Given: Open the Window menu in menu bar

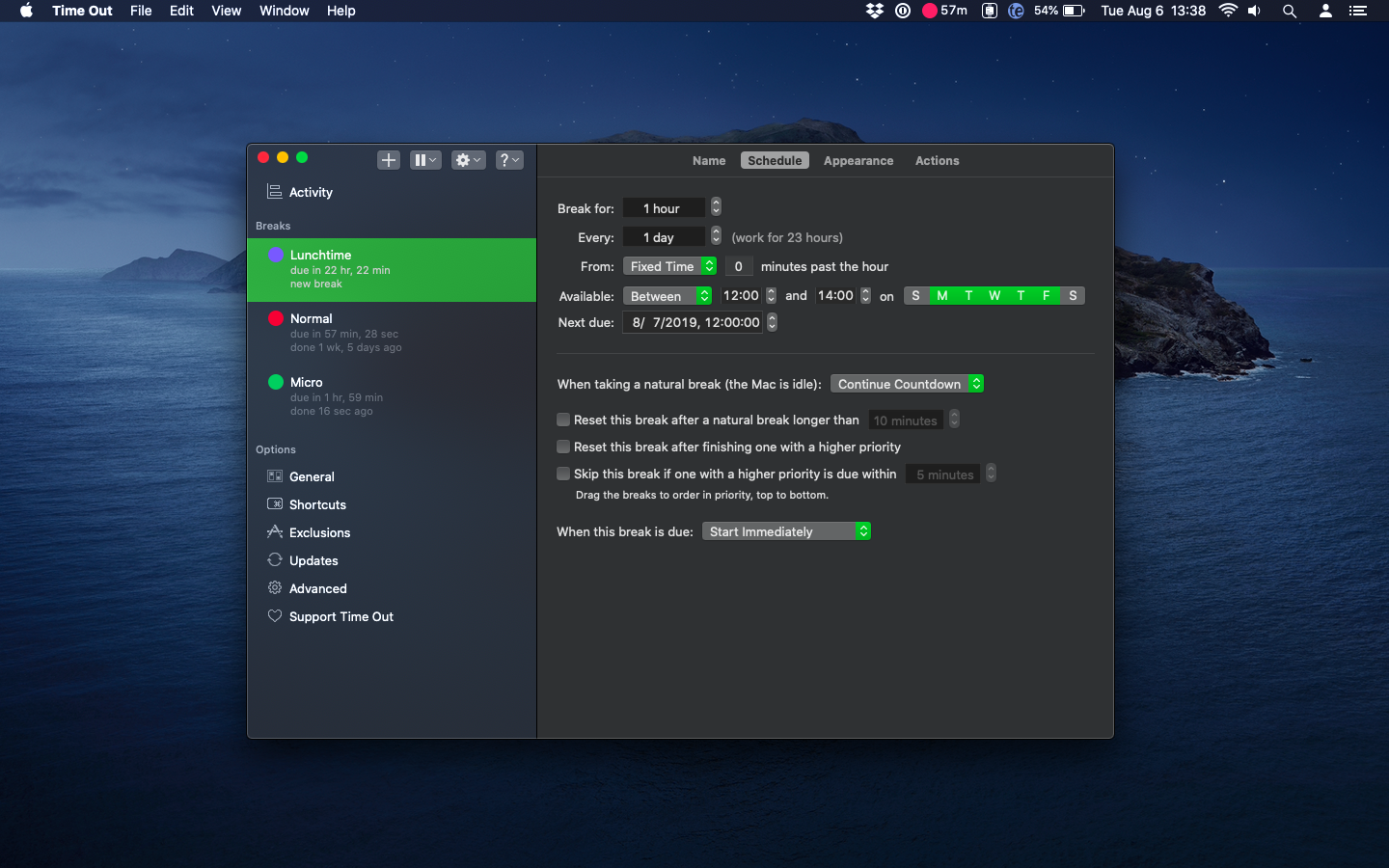Looking at the screenshot, I should [285, 11].
